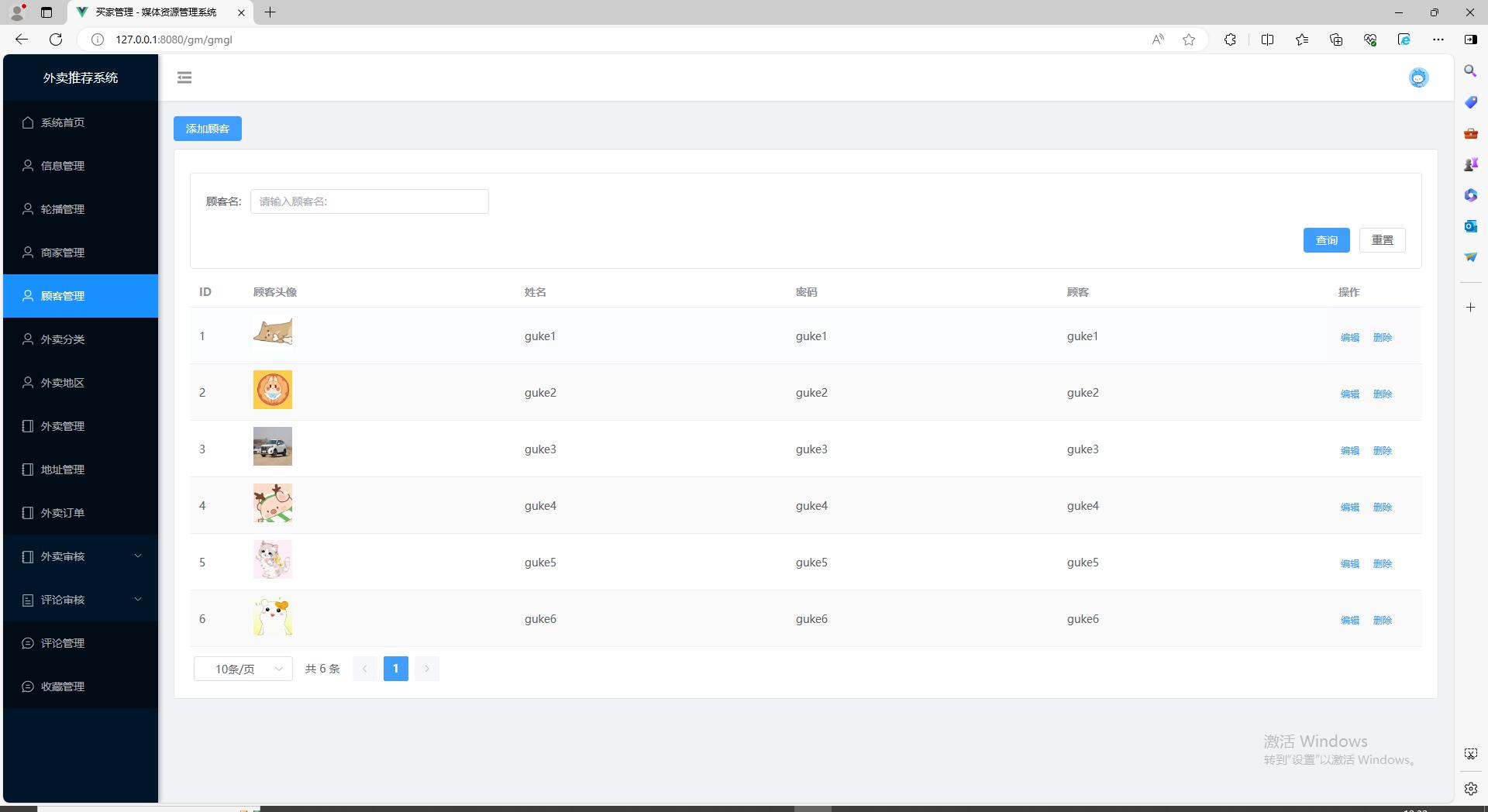This screenshot has height=812, width=1488.
Task: Open the 10条/页 page size dropdown
Action: point(243,669)
